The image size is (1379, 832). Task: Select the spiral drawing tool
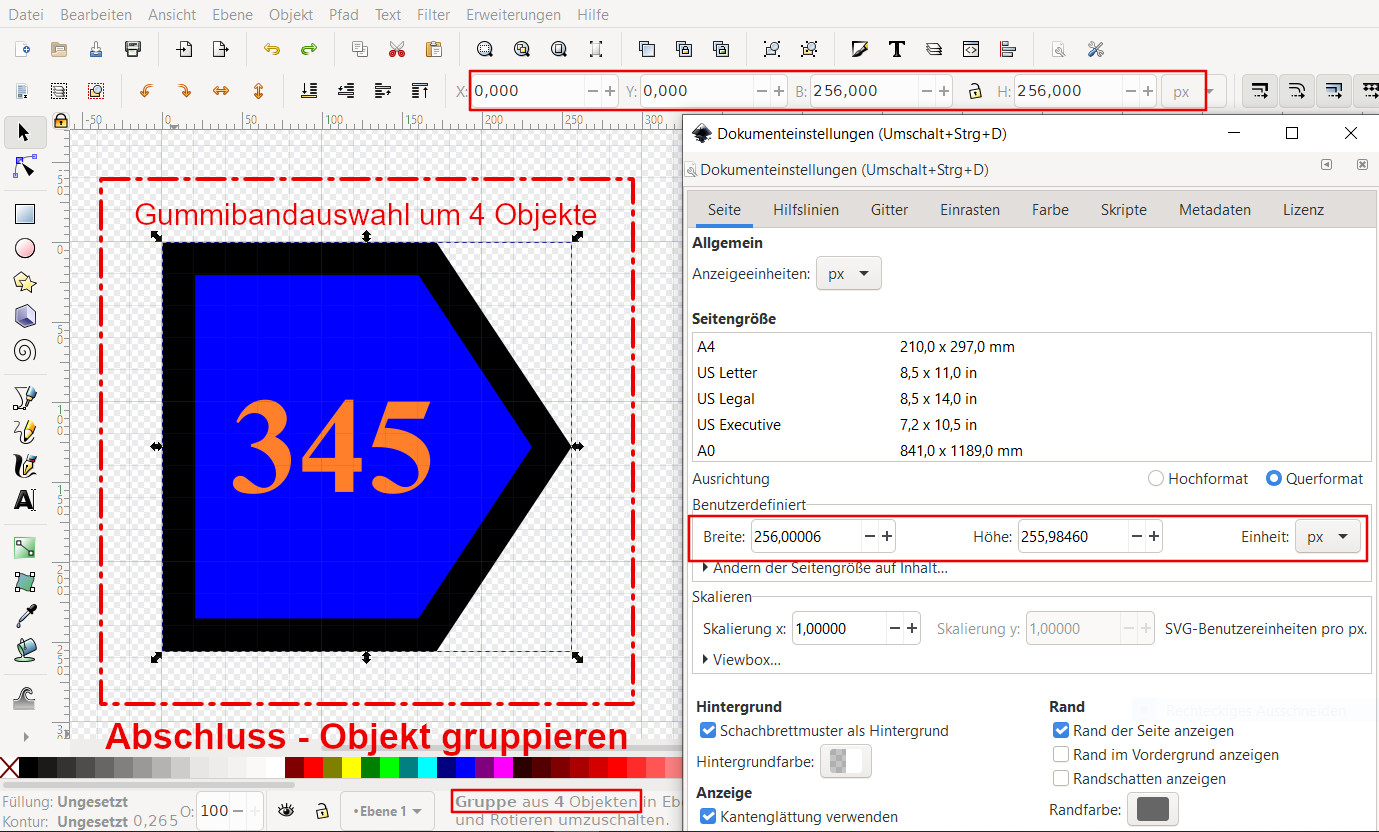pyautogui.click(x=25, y=351)
